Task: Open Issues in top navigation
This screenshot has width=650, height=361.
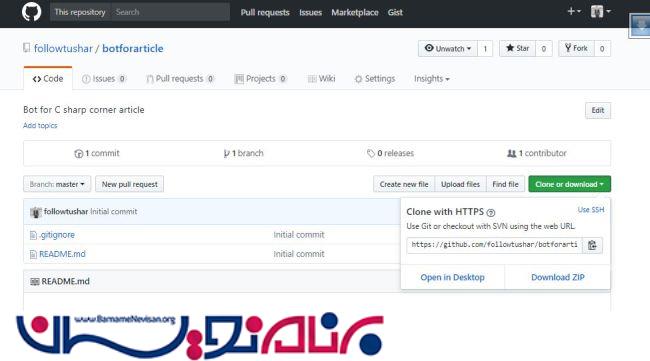Action: point(310,12)
